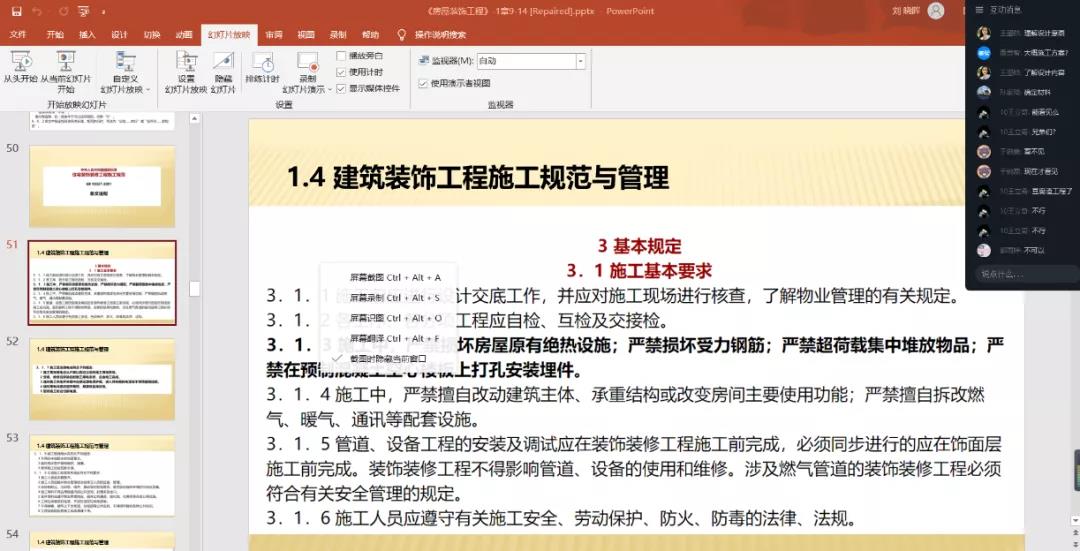Open the 插入 ribbon tab
The height and width of the screenshot is (551, 1080).
click(x=87, y=34)
